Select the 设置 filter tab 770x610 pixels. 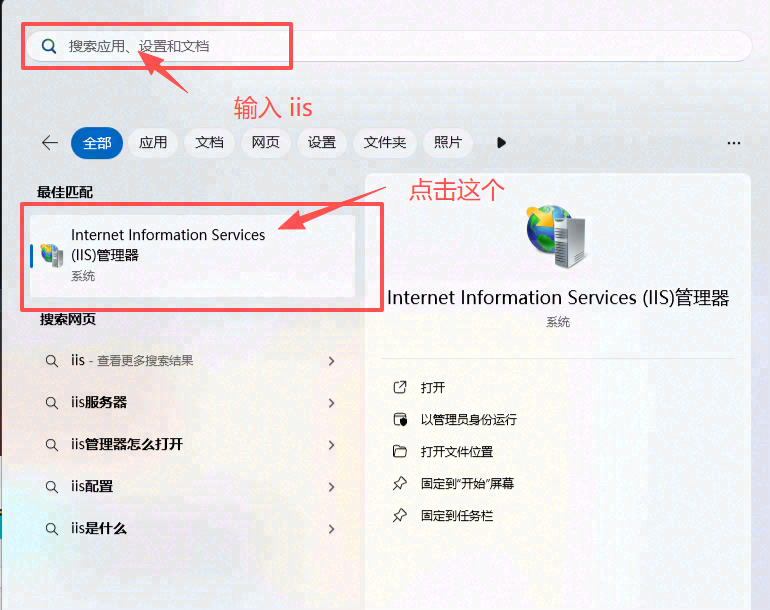tap(322, 143)
